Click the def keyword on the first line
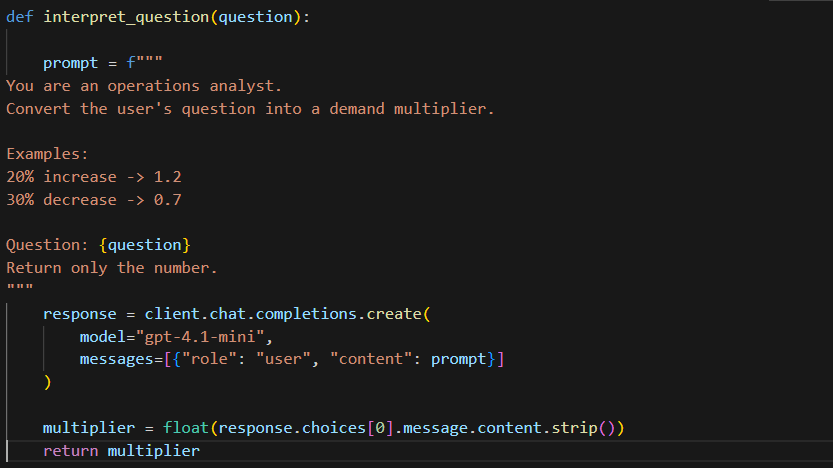 tap(20, 17)
